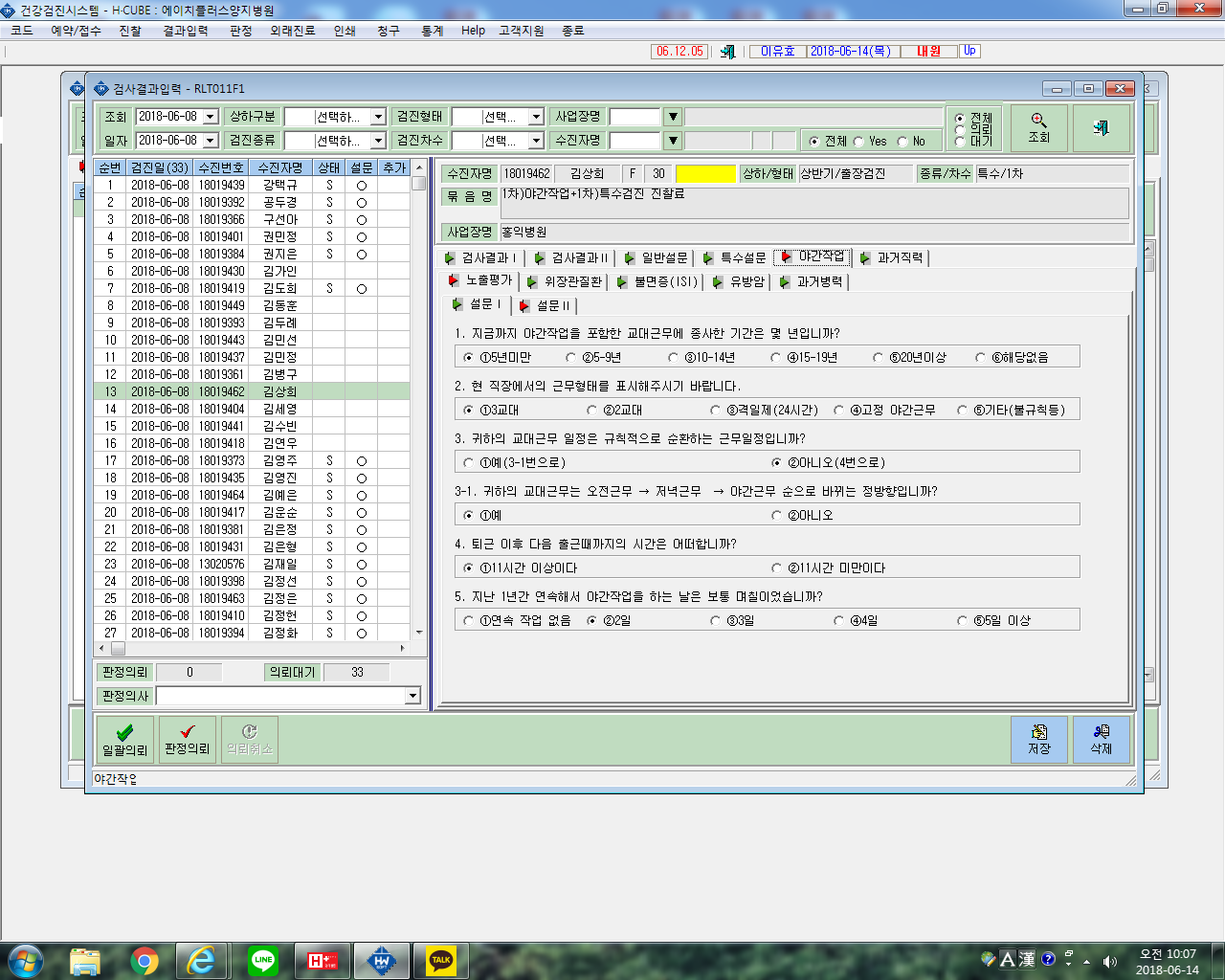Click the 일괄의뢰 green checkmark button
Screen dimensions: 1225x980
(125, 740)
